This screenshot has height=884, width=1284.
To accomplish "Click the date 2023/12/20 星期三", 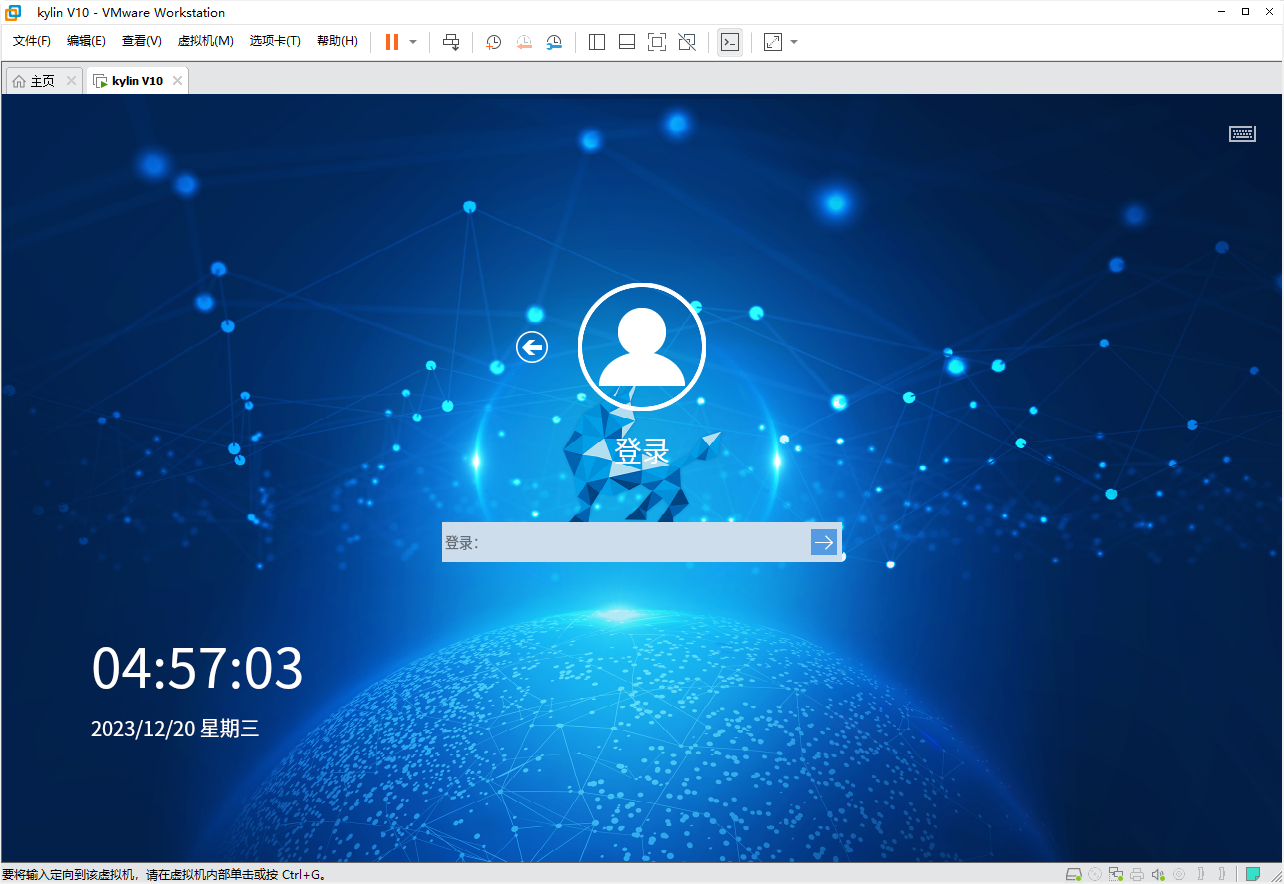I will coord(175,728).
